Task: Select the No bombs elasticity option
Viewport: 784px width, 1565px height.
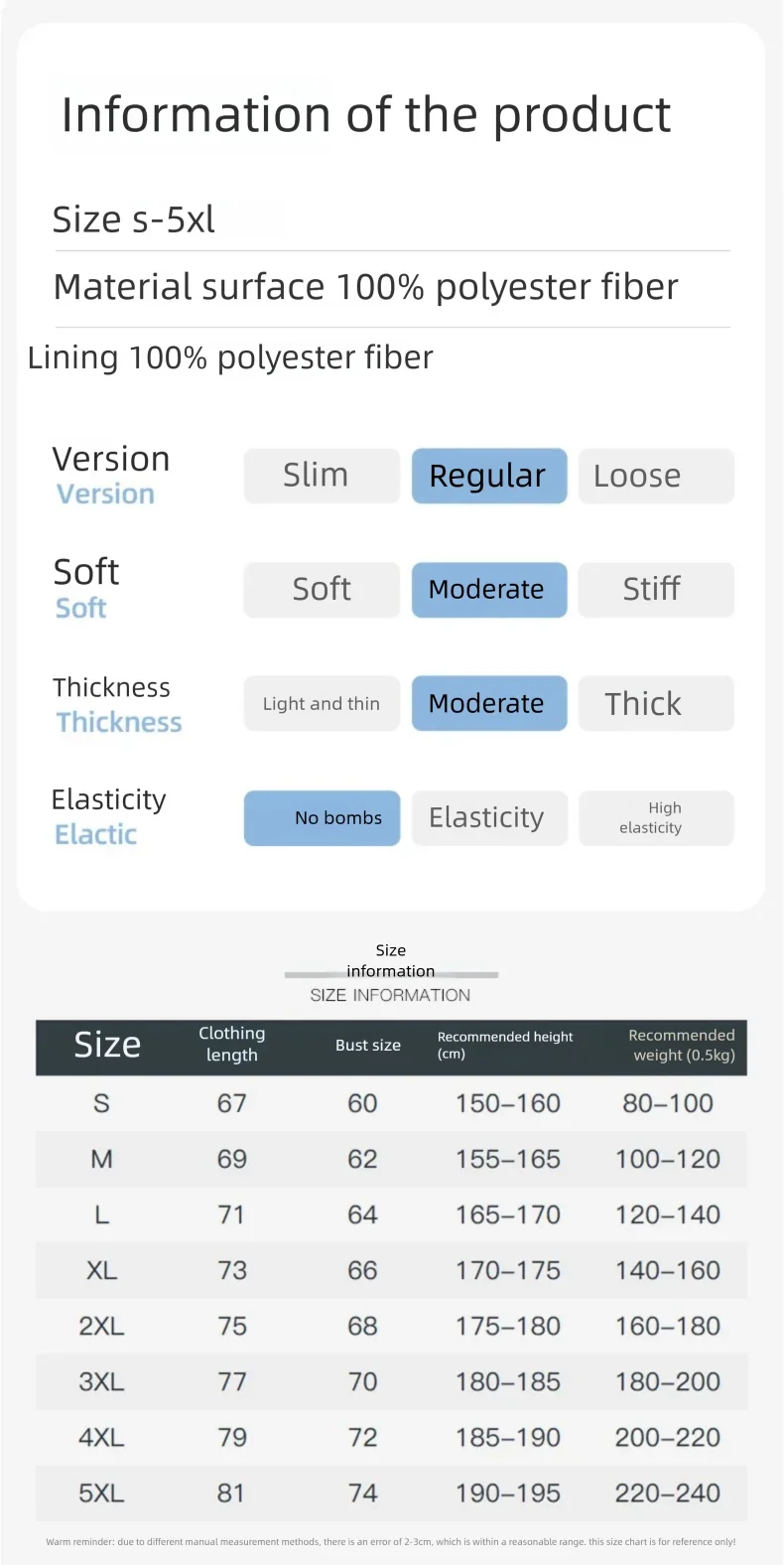Action: click(x=322, y=818)
